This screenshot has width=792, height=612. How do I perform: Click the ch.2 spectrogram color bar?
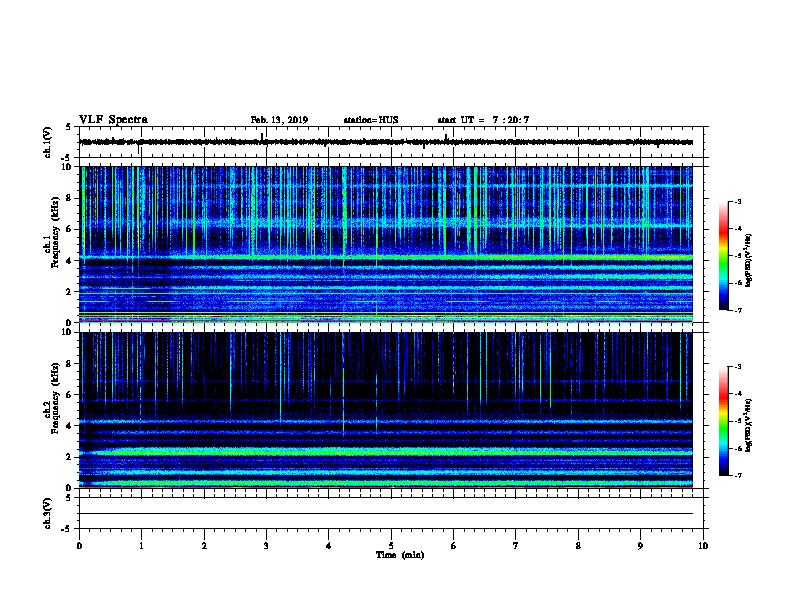click(x=724, y=421)
